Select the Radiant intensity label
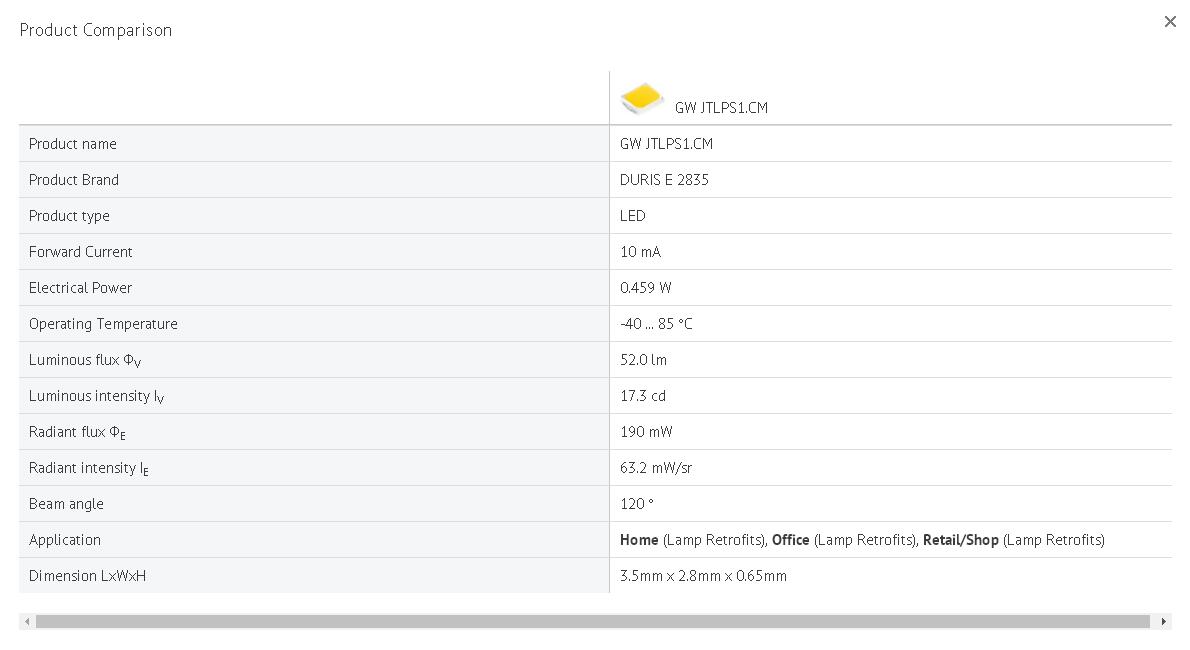This screenshot has width=1190, height=650. 89,468
